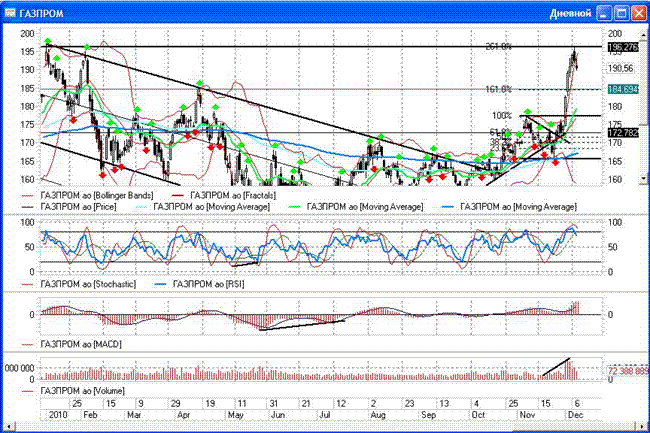
Task: Select the Bollinger Bands legend entry
Action: (x=97, y=195)
